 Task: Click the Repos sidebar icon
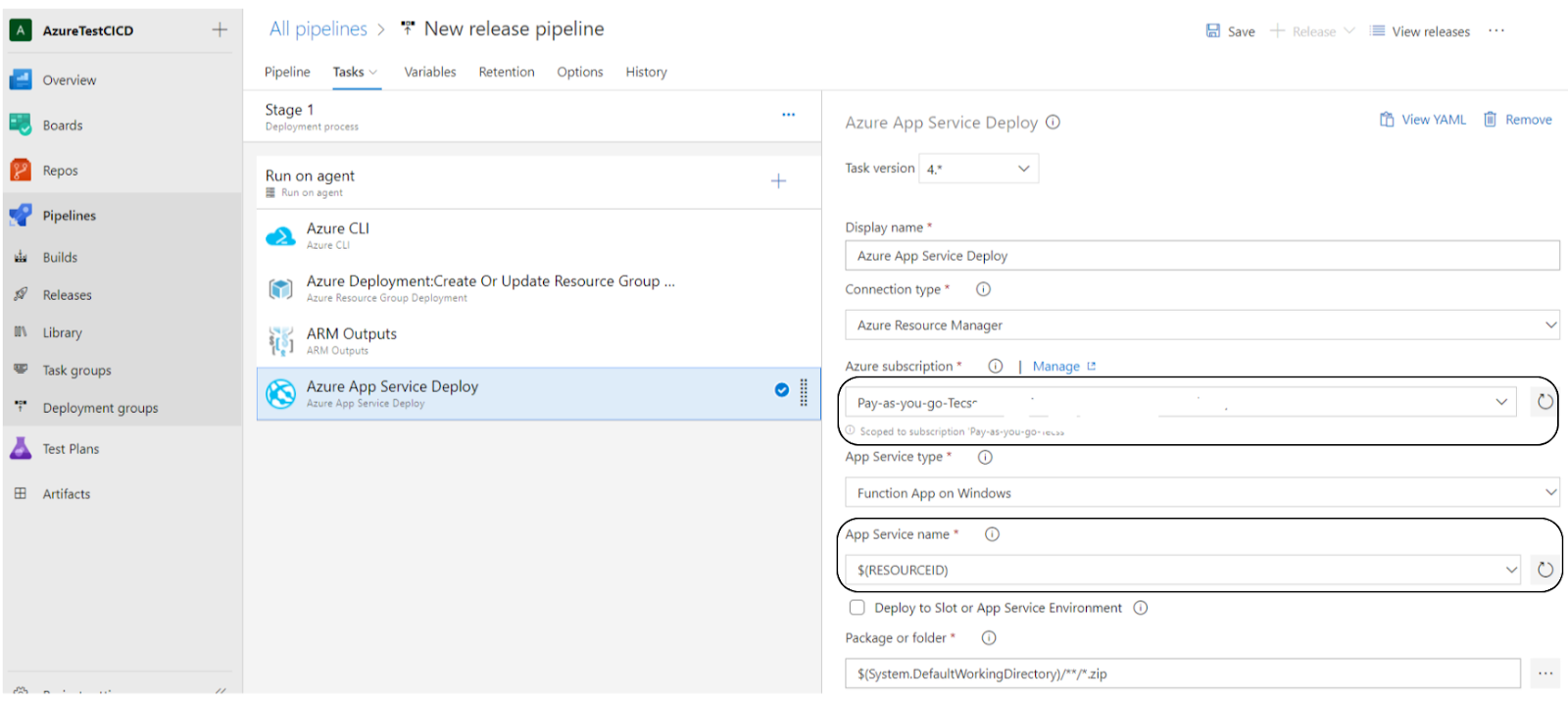click(21, 171)
